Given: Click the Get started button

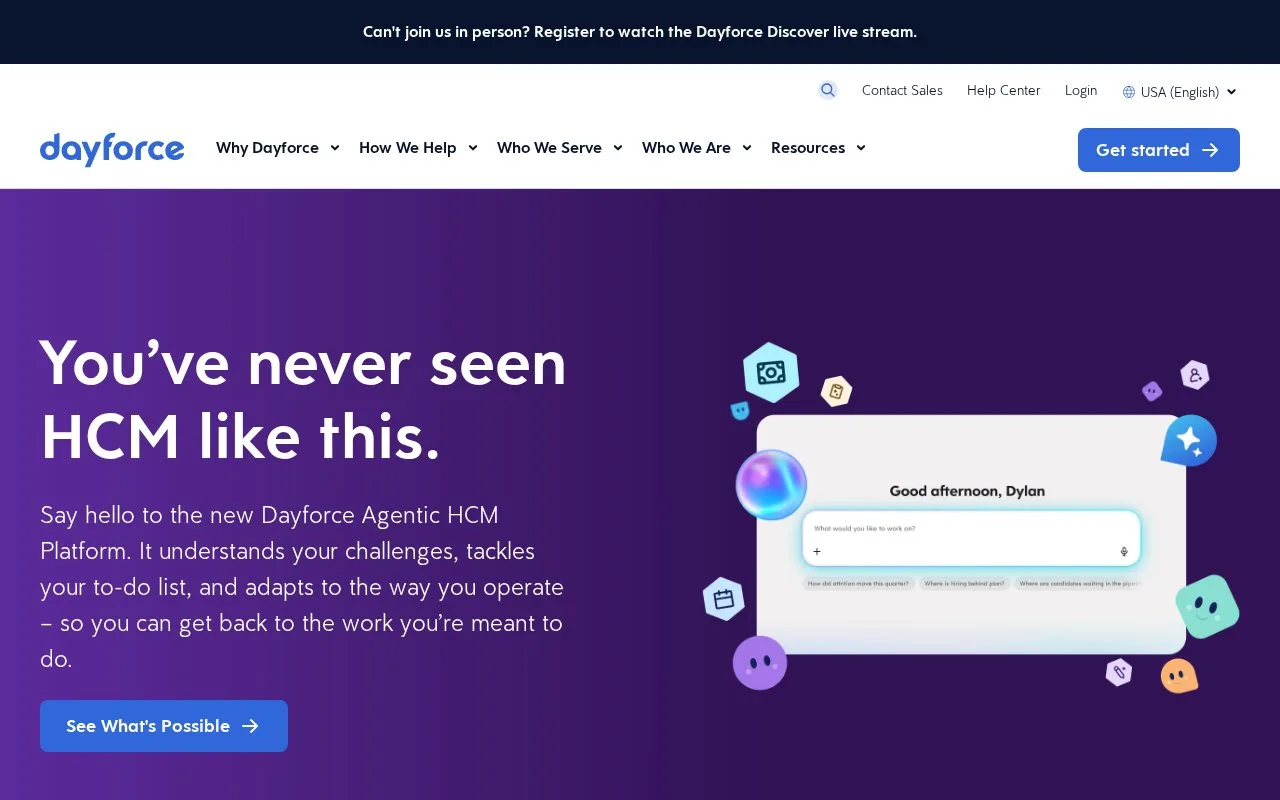Looking at the screenshot, I should (1159, 150).
